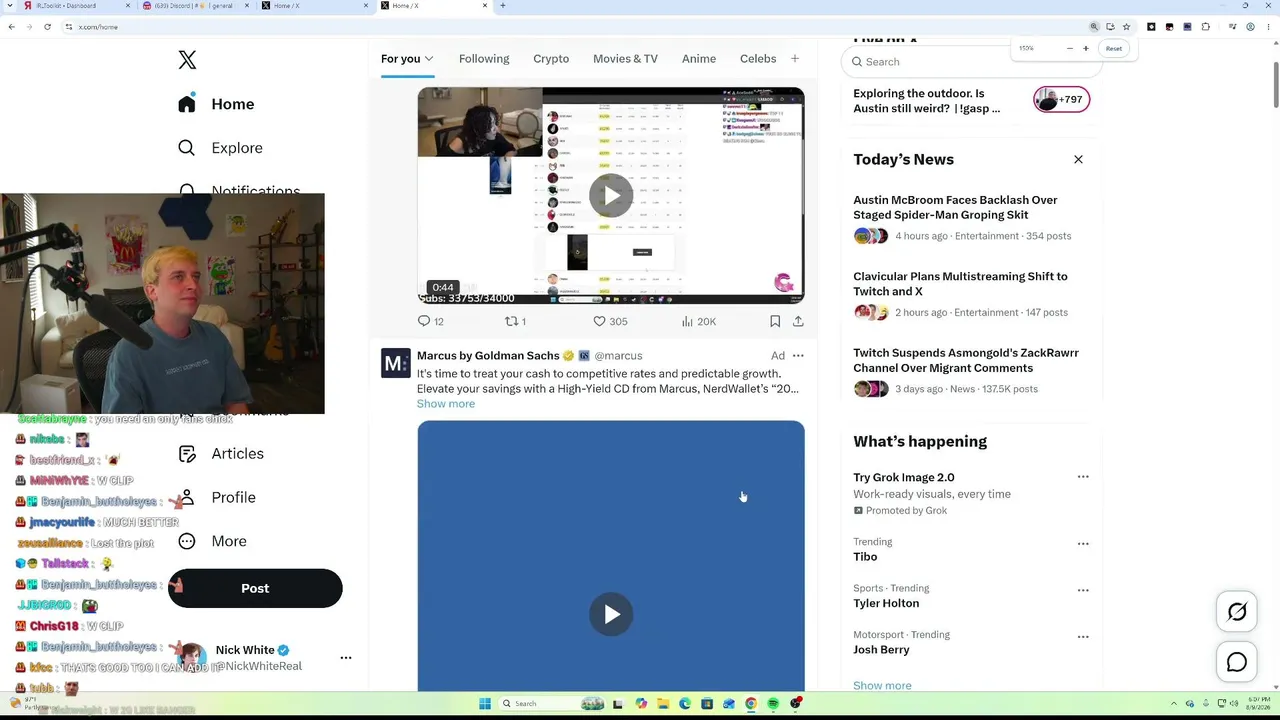Click the X search field
Image resolution: width=1280 pixels, height=720 pixels.
coord(972,62)
